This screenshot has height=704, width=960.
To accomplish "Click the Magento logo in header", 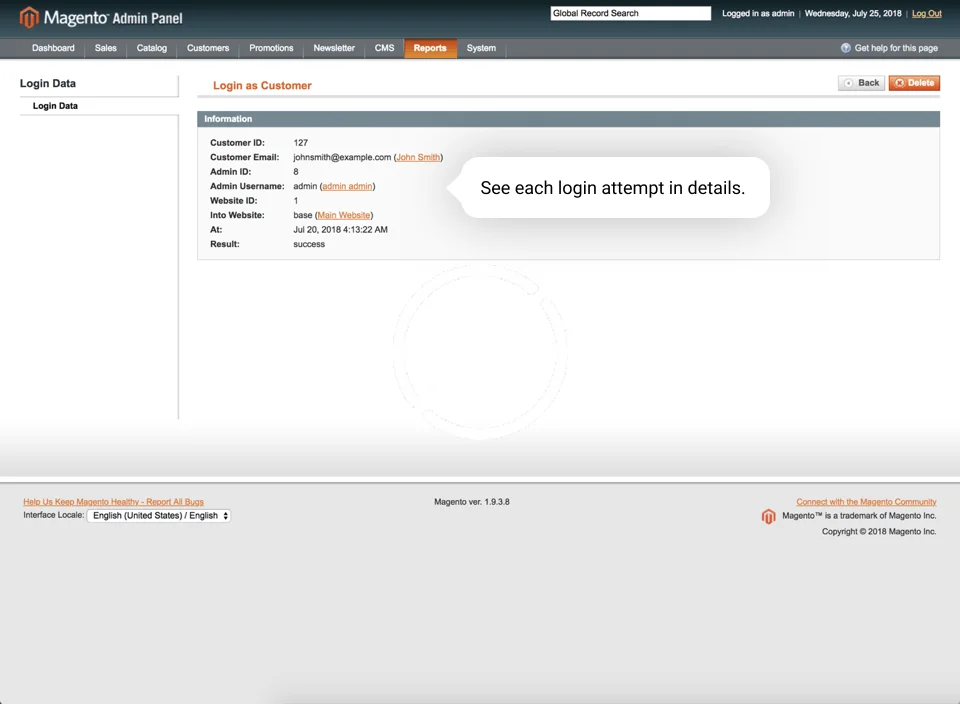I will click(x=100, y=17).
